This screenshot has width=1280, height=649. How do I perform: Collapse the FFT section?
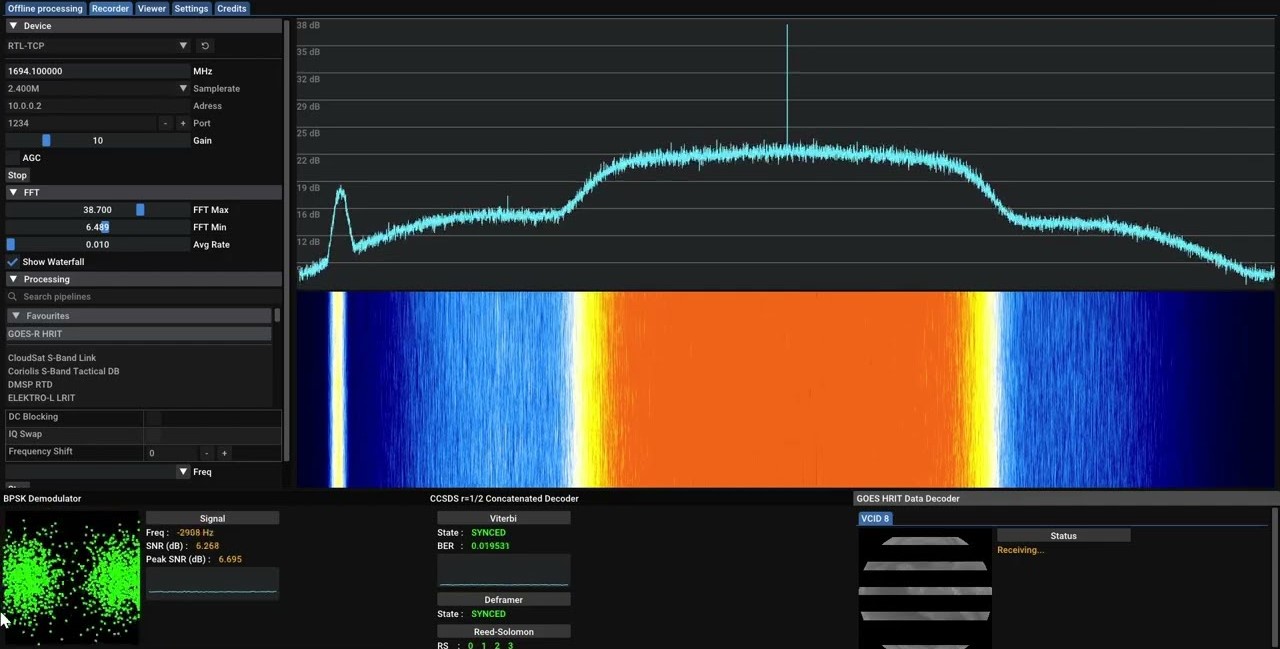pos(12,192)
